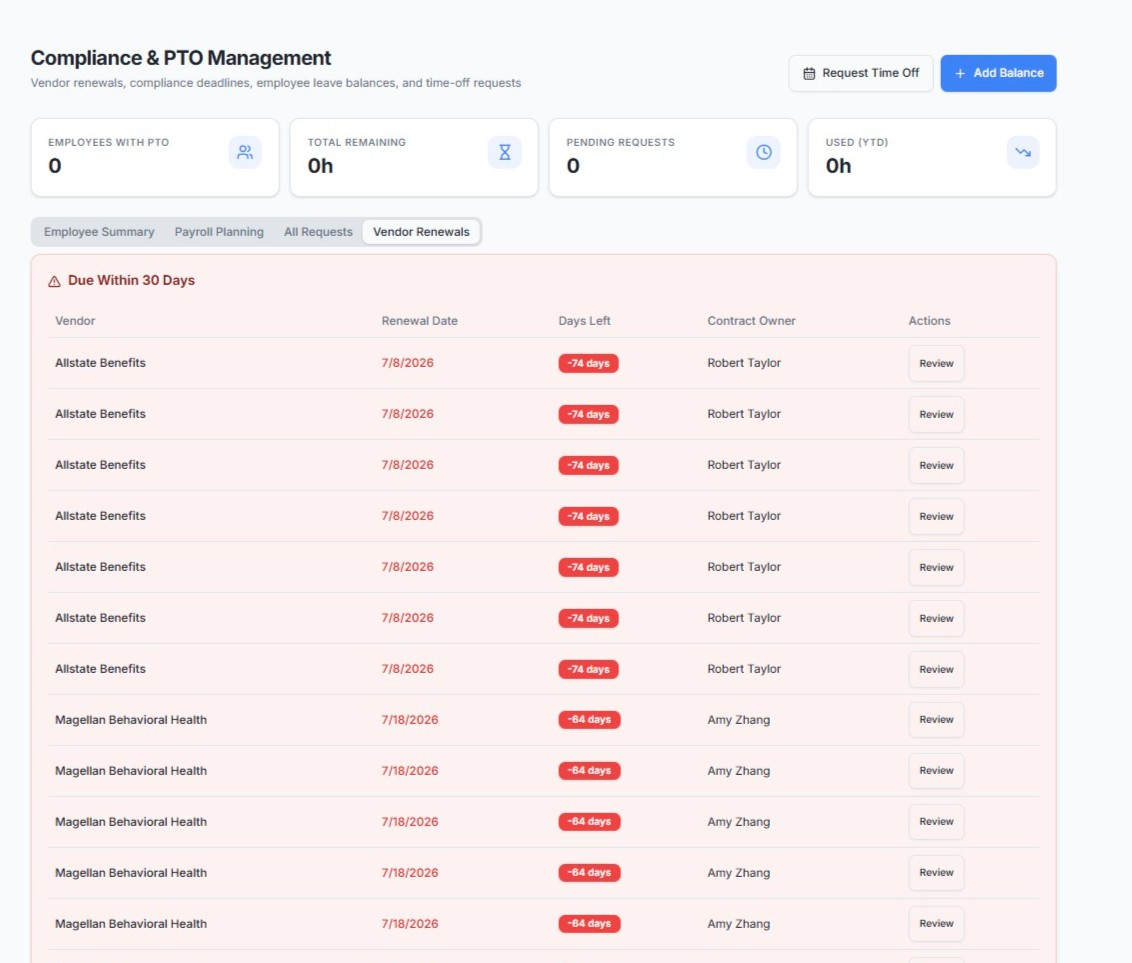1132x963 pixels.
Task: Click the people icon in Employees with PTO card
Action: [245, 152]
